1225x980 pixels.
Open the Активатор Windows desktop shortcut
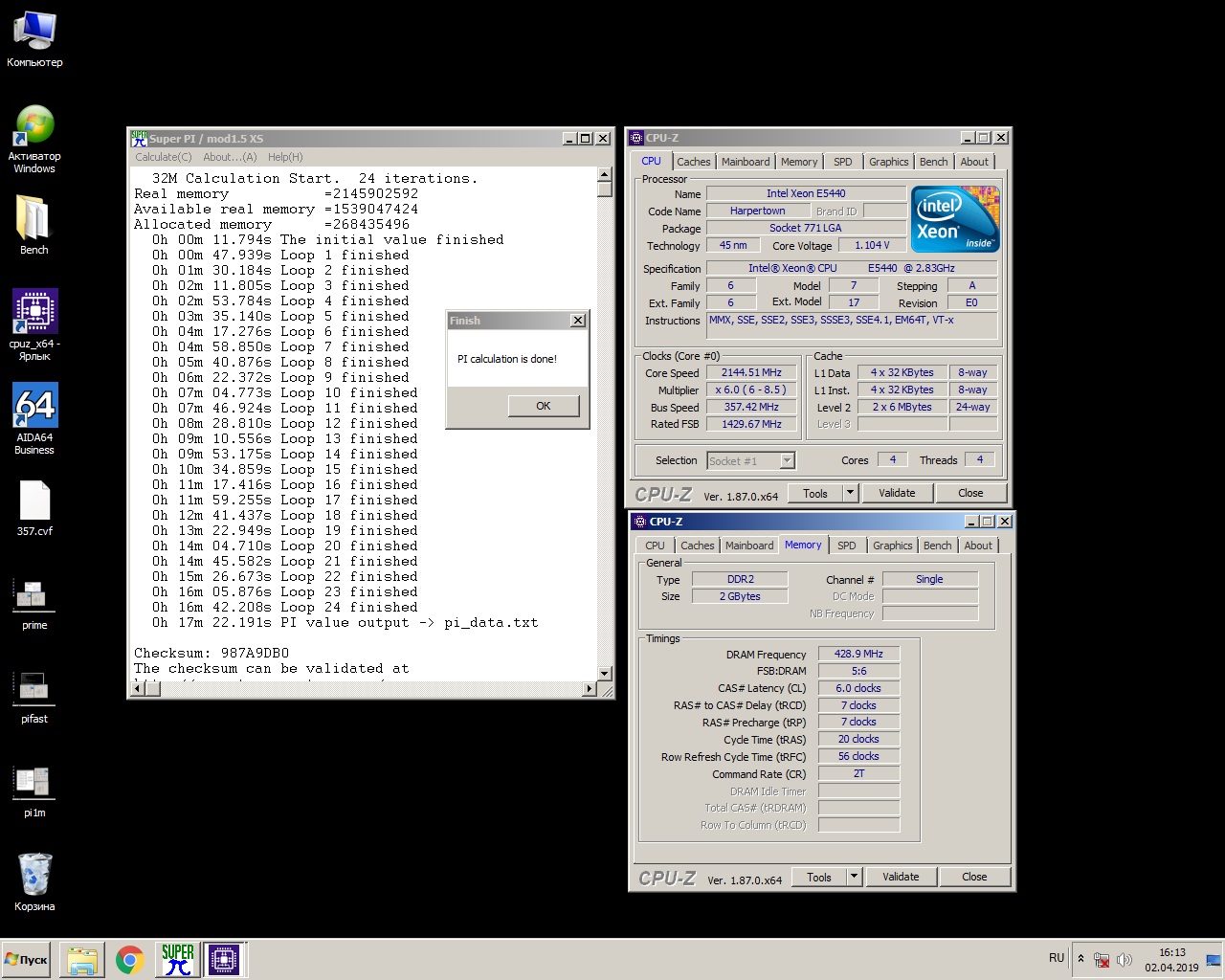[34, 139]
